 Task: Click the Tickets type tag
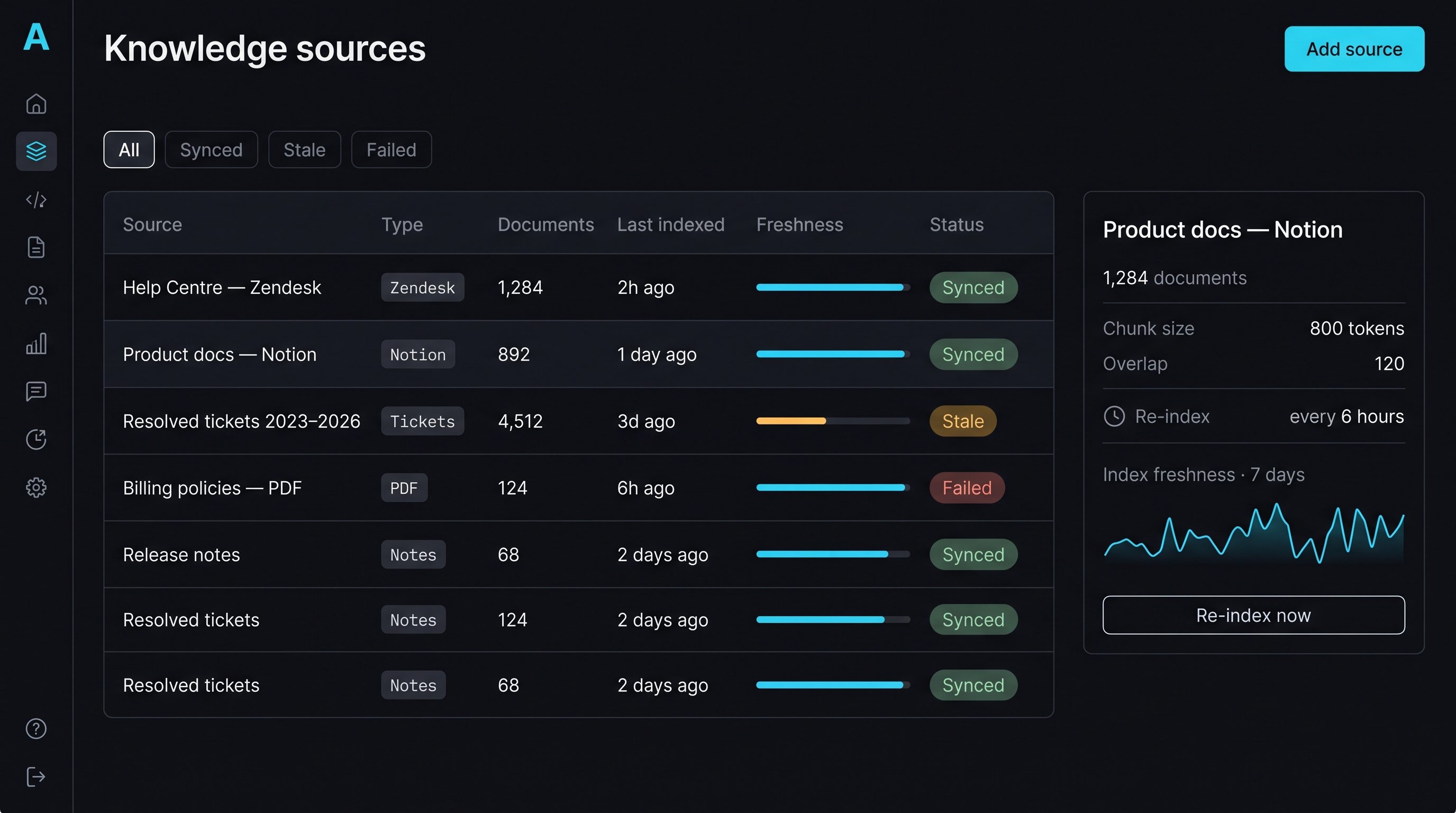pyautogui.click(x=422, y=421)
